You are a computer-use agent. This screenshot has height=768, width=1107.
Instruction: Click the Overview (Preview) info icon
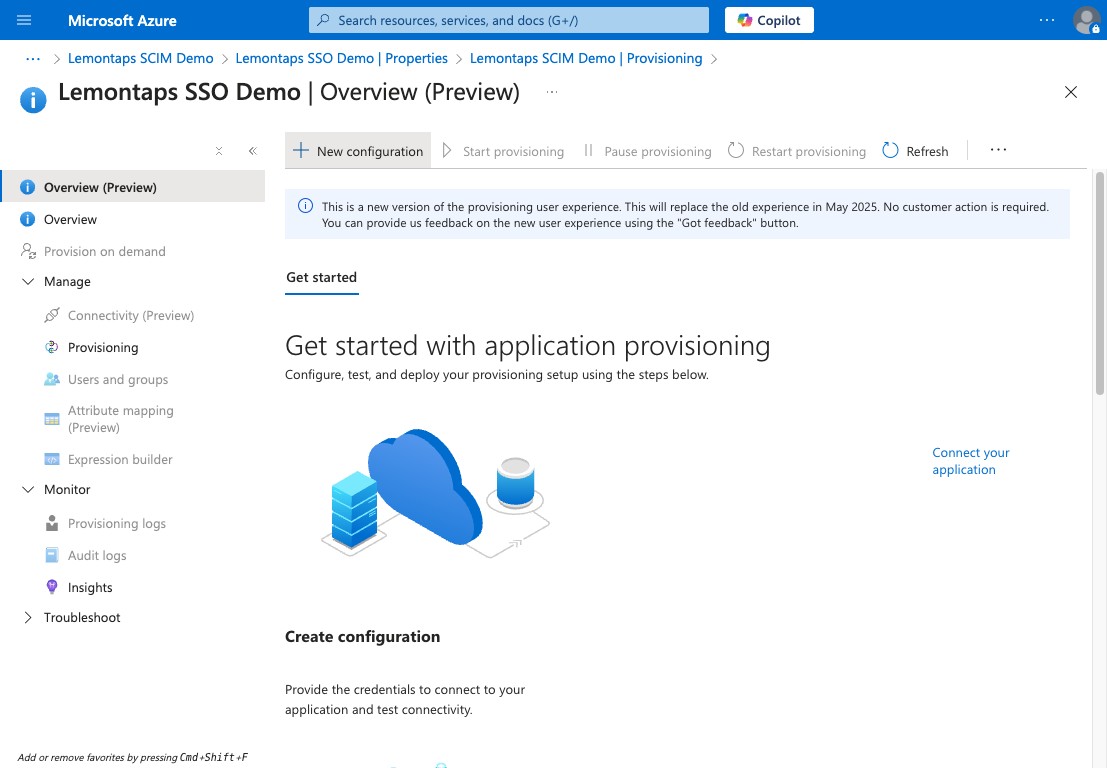pyautogui.click(x=28, y=187)
